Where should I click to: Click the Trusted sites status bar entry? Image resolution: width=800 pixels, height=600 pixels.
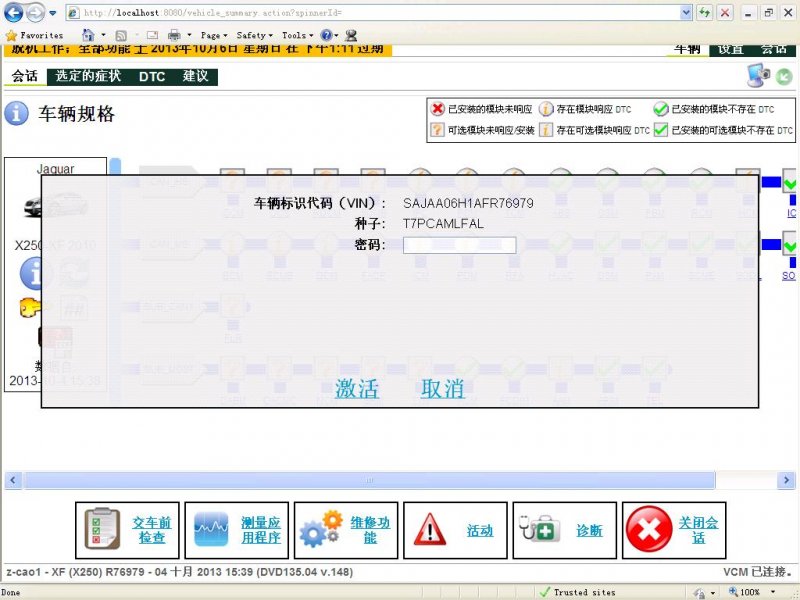pos(578,592)
